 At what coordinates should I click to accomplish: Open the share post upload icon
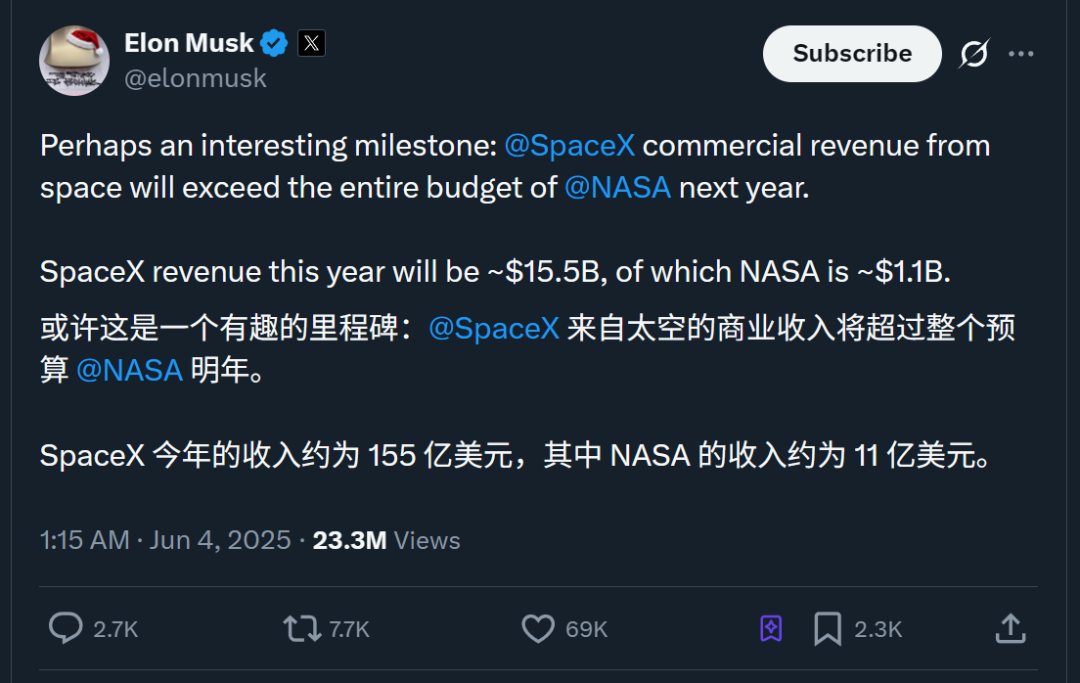[1010, 628]
